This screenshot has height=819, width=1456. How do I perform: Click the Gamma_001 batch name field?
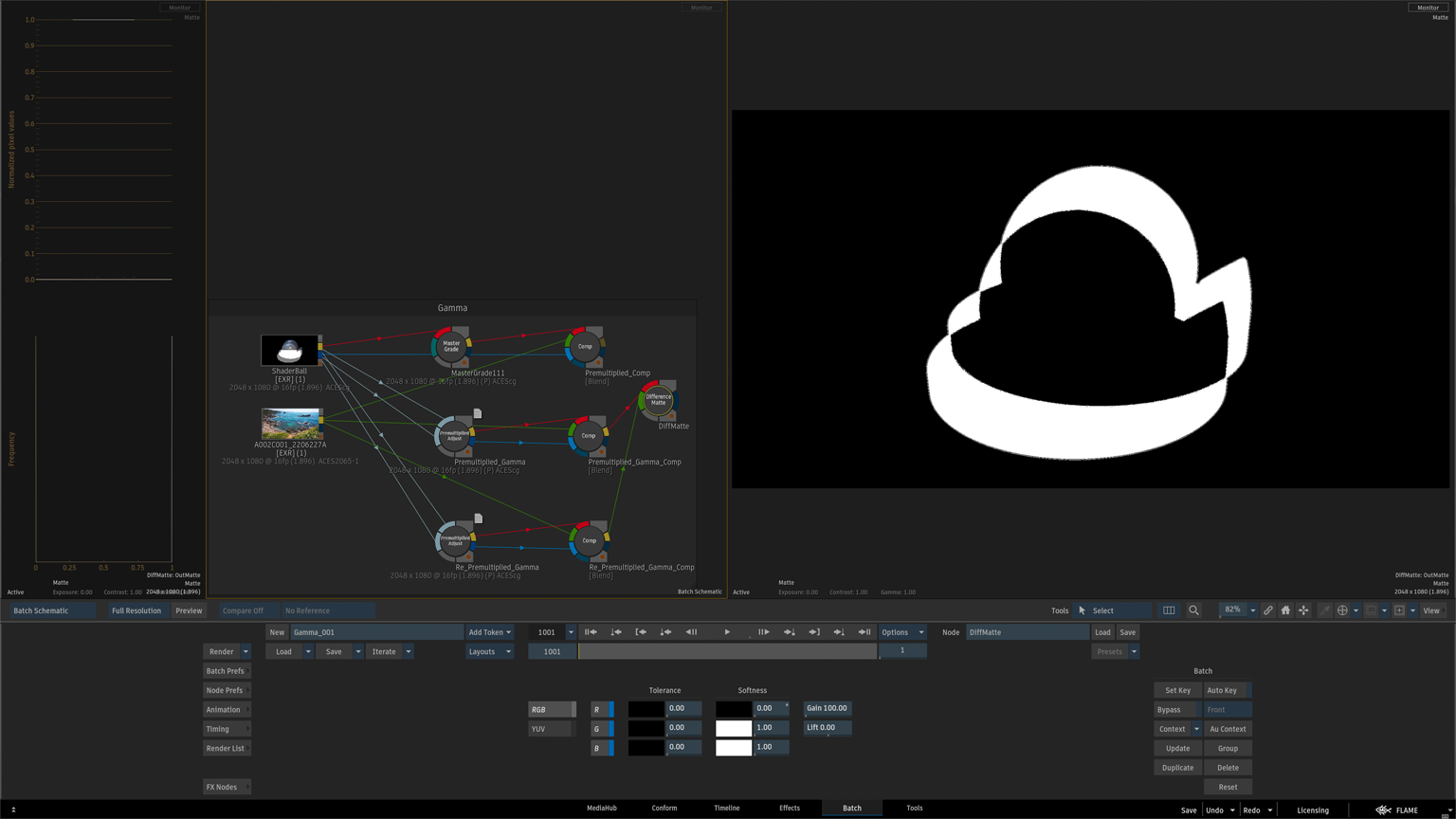(376, 632)
